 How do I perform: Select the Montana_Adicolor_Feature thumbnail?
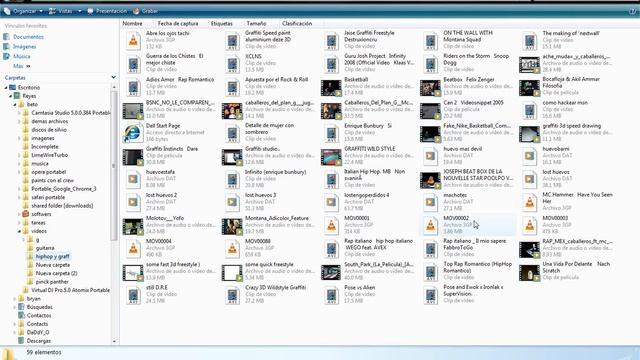tap(232, 227)
